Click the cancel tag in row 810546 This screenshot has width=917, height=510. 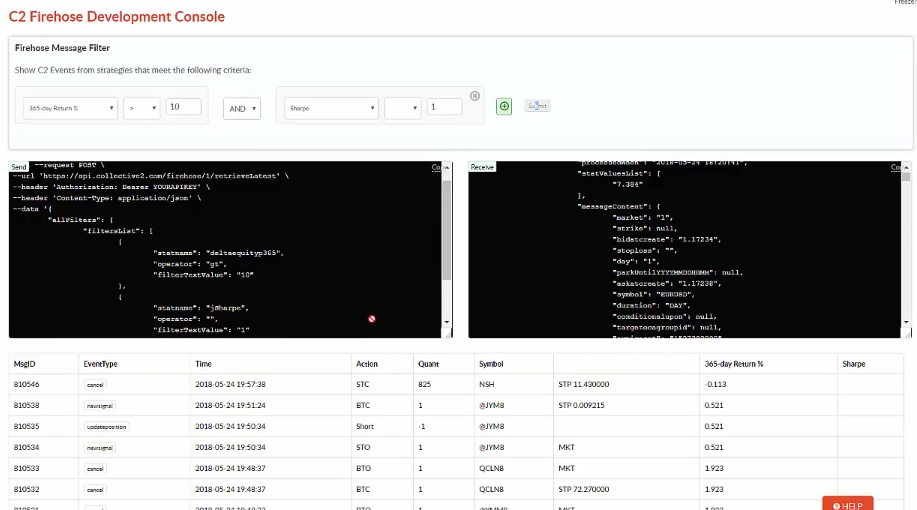[95, 385]
